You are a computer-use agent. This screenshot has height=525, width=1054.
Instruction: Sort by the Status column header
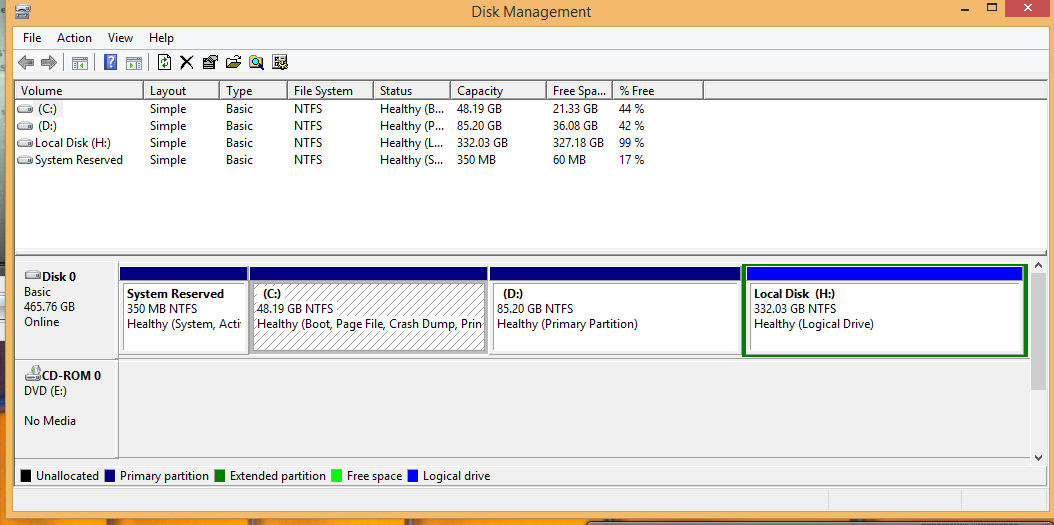[412, 91]
